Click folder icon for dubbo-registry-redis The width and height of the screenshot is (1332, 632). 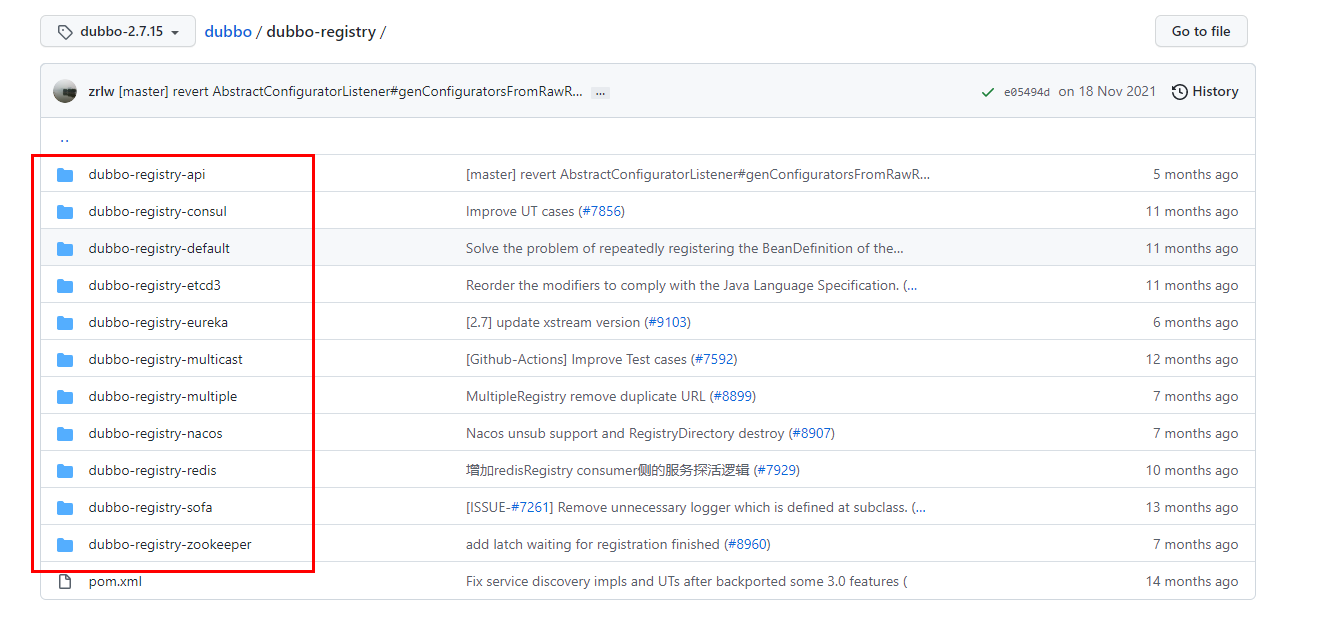click(x=65, y=471)
